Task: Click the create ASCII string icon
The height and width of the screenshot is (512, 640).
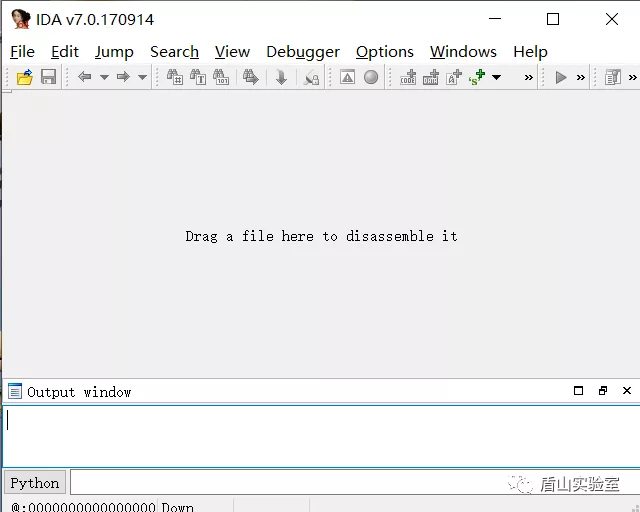Action: pyautogui.click(x=453, y=77)
